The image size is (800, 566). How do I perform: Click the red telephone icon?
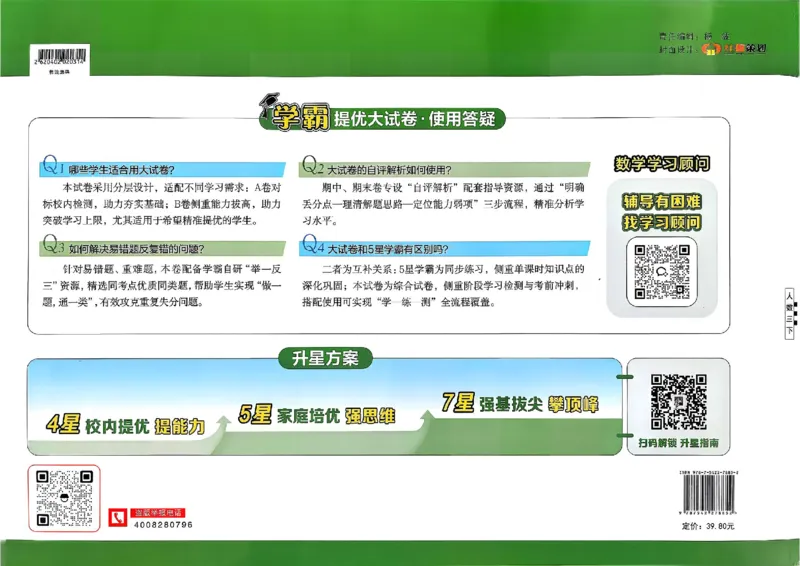(118, 518)
